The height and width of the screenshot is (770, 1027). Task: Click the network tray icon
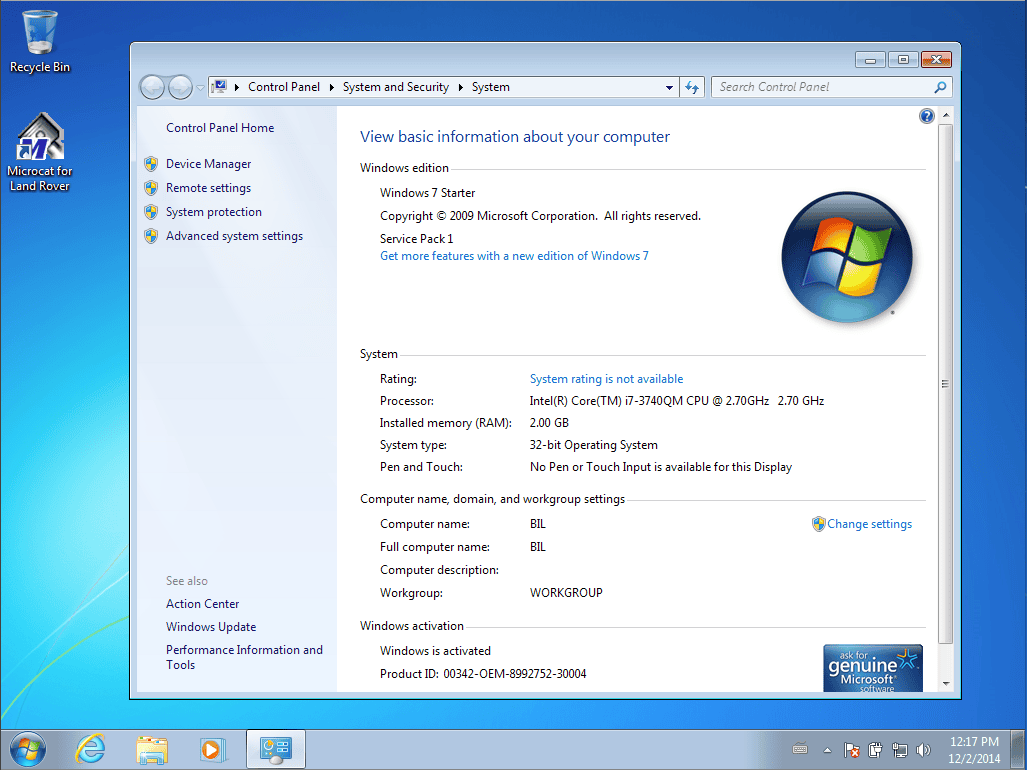900,750
